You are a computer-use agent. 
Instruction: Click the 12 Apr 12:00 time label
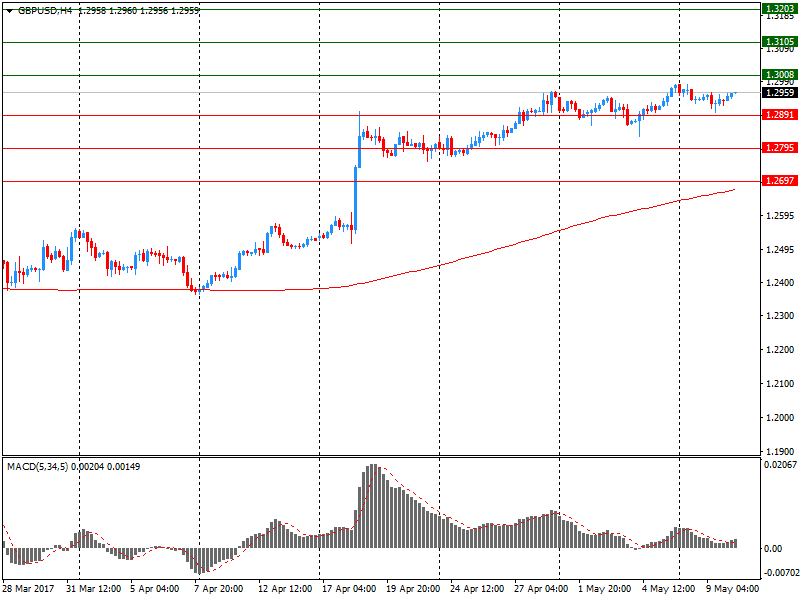(285, 589)
